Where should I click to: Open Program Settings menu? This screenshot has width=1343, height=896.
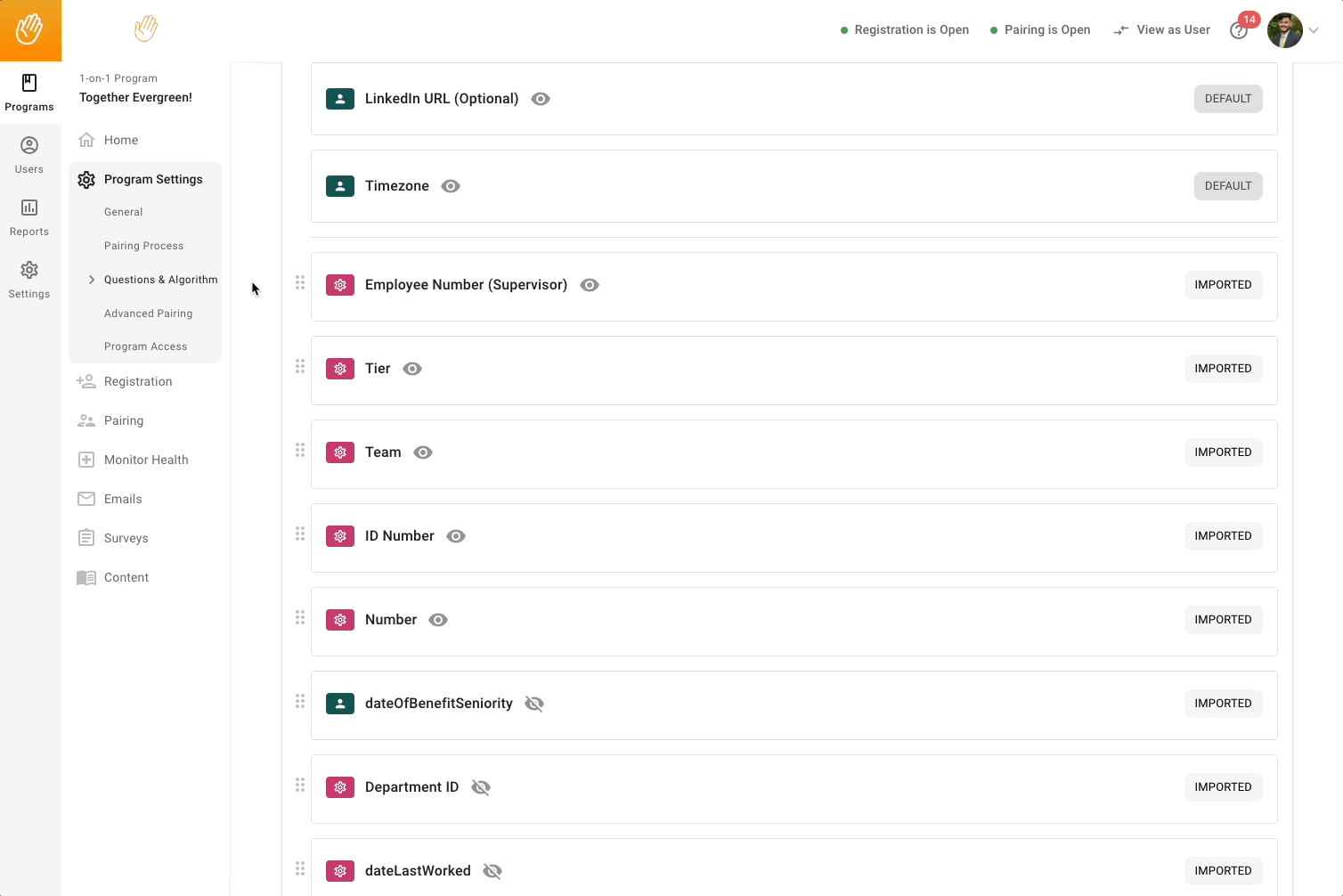[145, 179]
